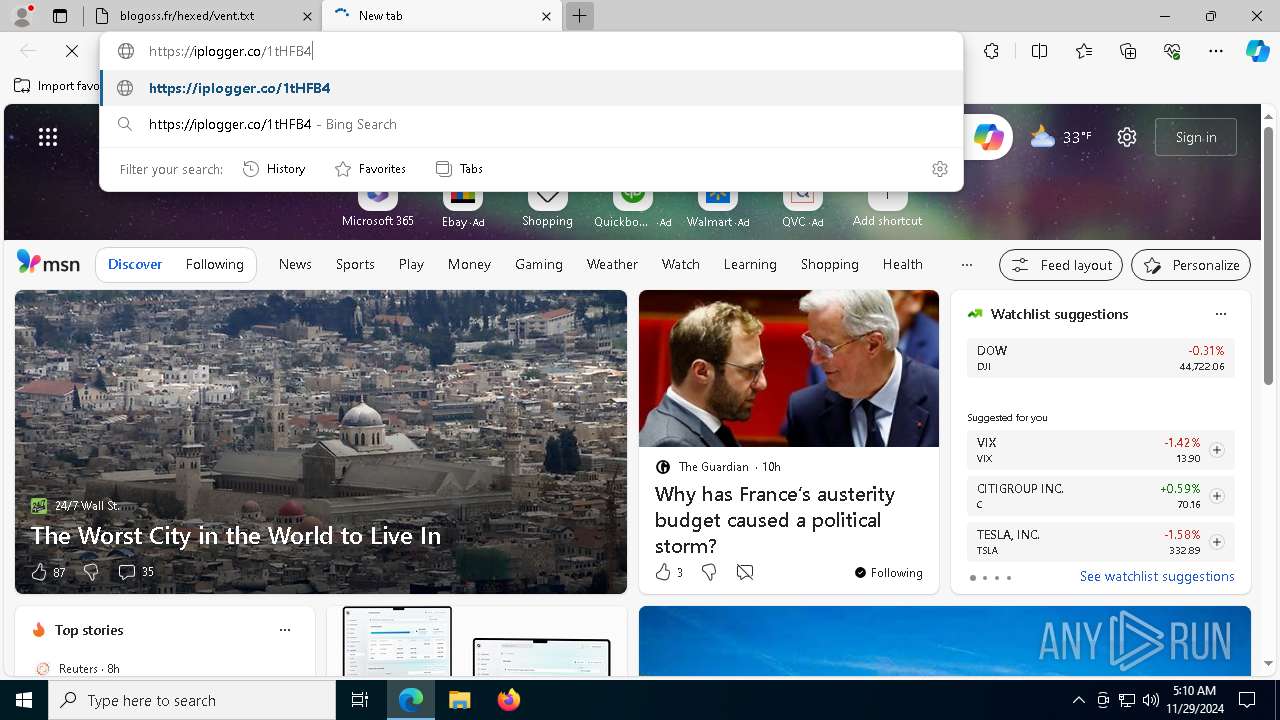Toggle split screen view
1280x720 pixels.
pos(1039,51)
